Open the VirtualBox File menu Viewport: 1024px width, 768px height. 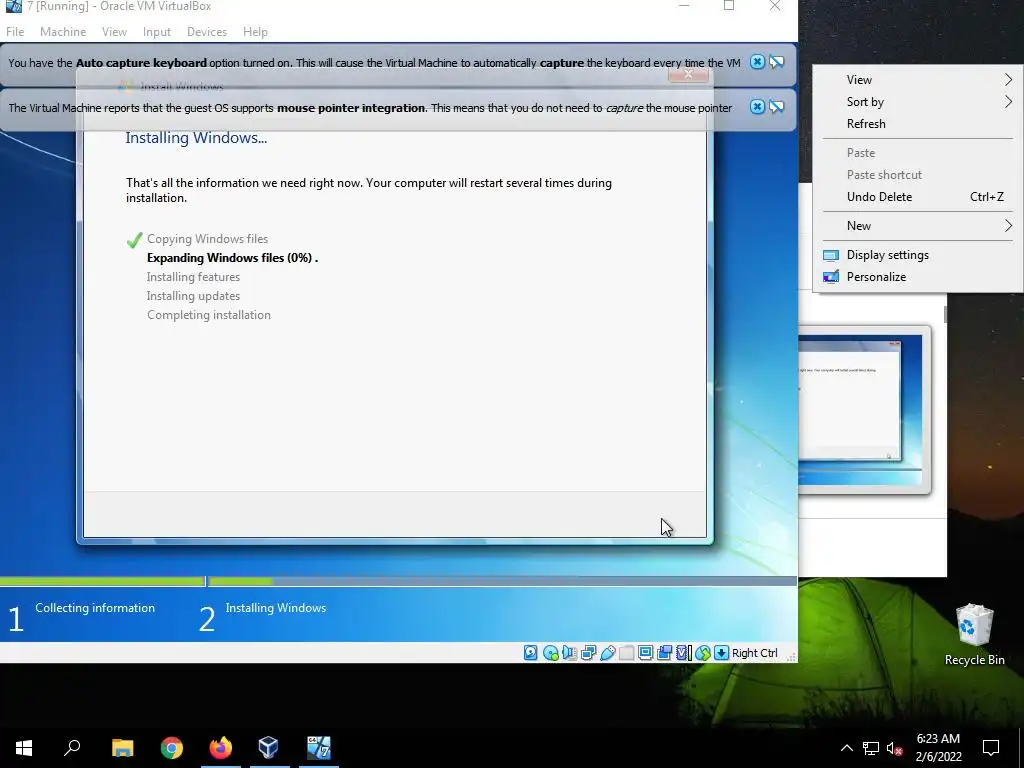15,31
